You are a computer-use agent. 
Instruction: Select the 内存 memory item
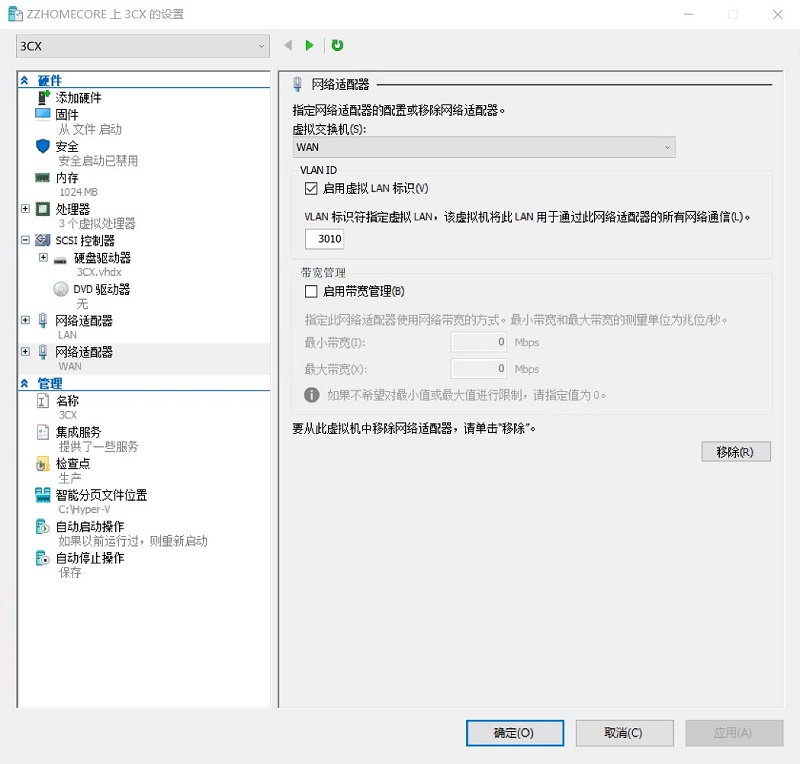[x=66, y=178]
